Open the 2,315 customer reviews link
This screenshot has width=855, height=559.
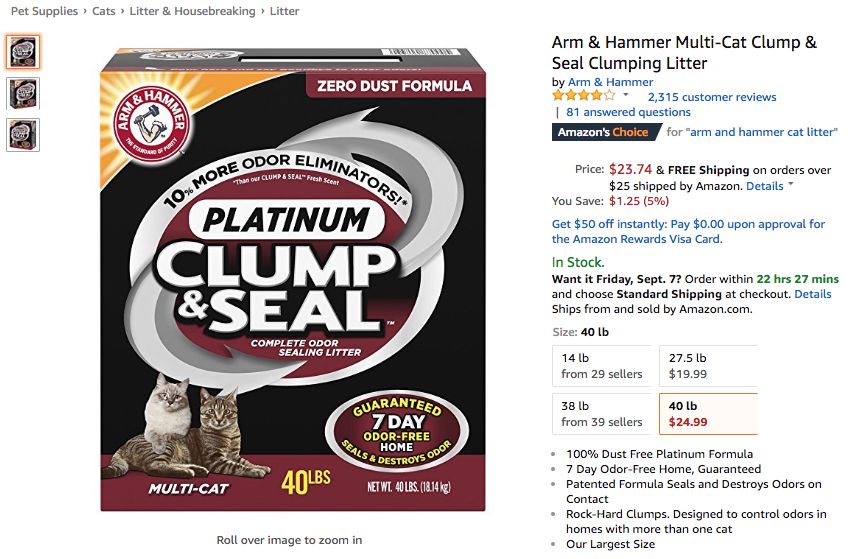712,97
